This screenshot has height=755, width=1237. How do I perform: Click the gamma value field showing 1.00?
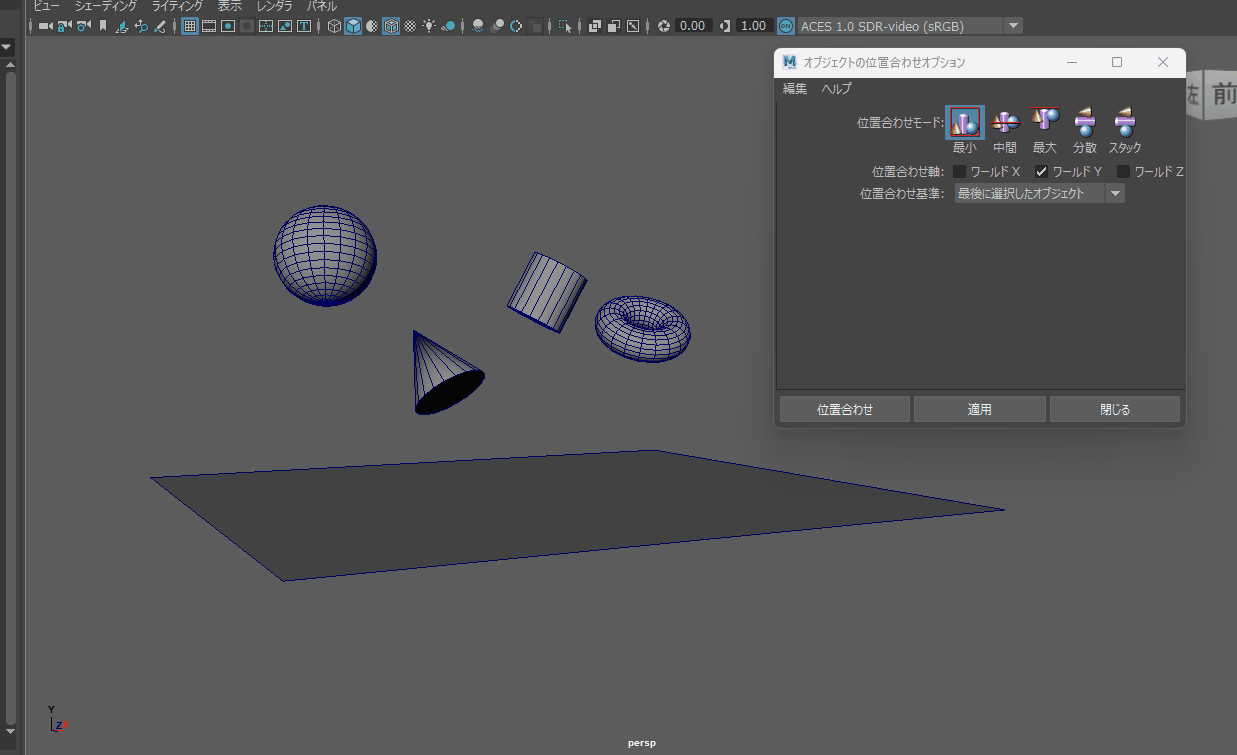[x=755, y=26]
